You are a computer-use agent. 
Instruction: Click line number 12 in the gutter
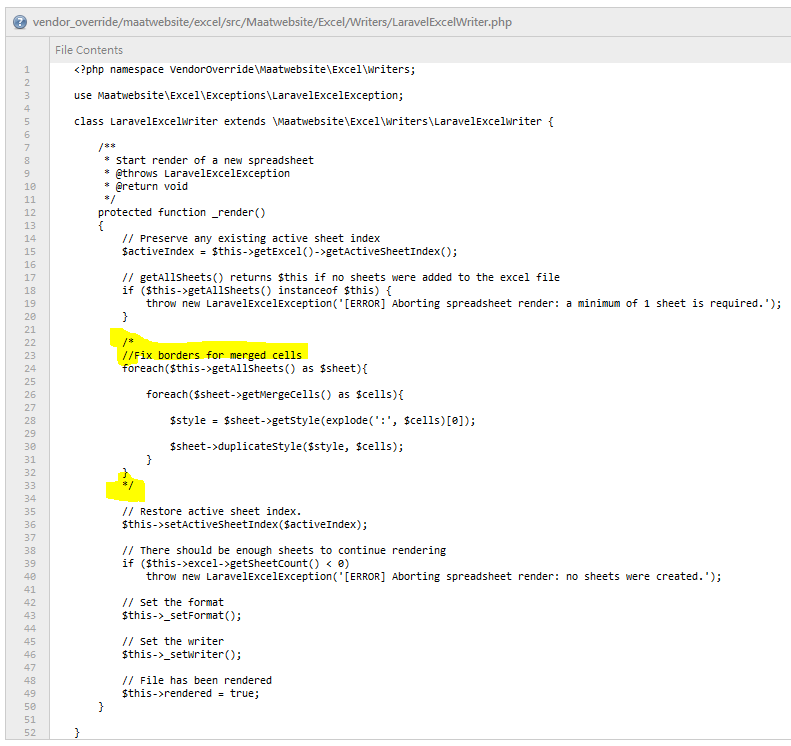(x=30, y=212)
